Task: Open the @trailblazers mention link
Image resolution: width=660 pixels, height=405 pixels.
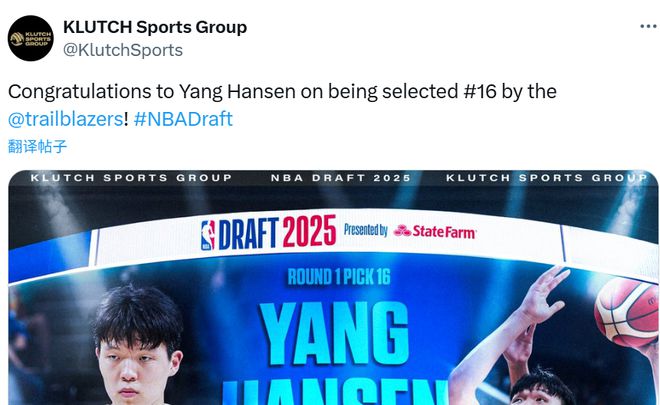Action: click(x=66, y=119)
